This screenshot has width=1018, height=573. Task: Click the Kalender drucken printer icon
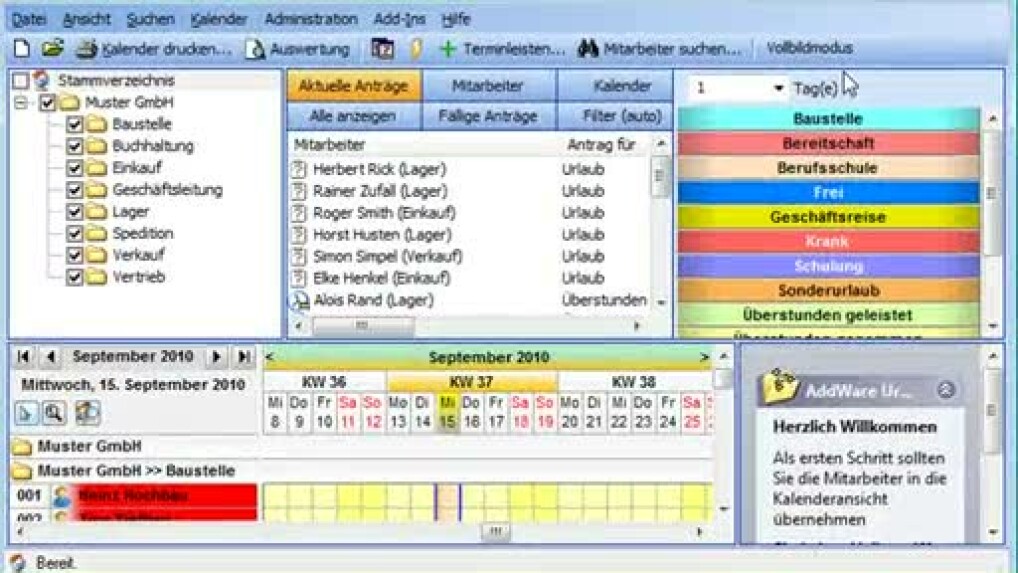(x=86, y=48)
